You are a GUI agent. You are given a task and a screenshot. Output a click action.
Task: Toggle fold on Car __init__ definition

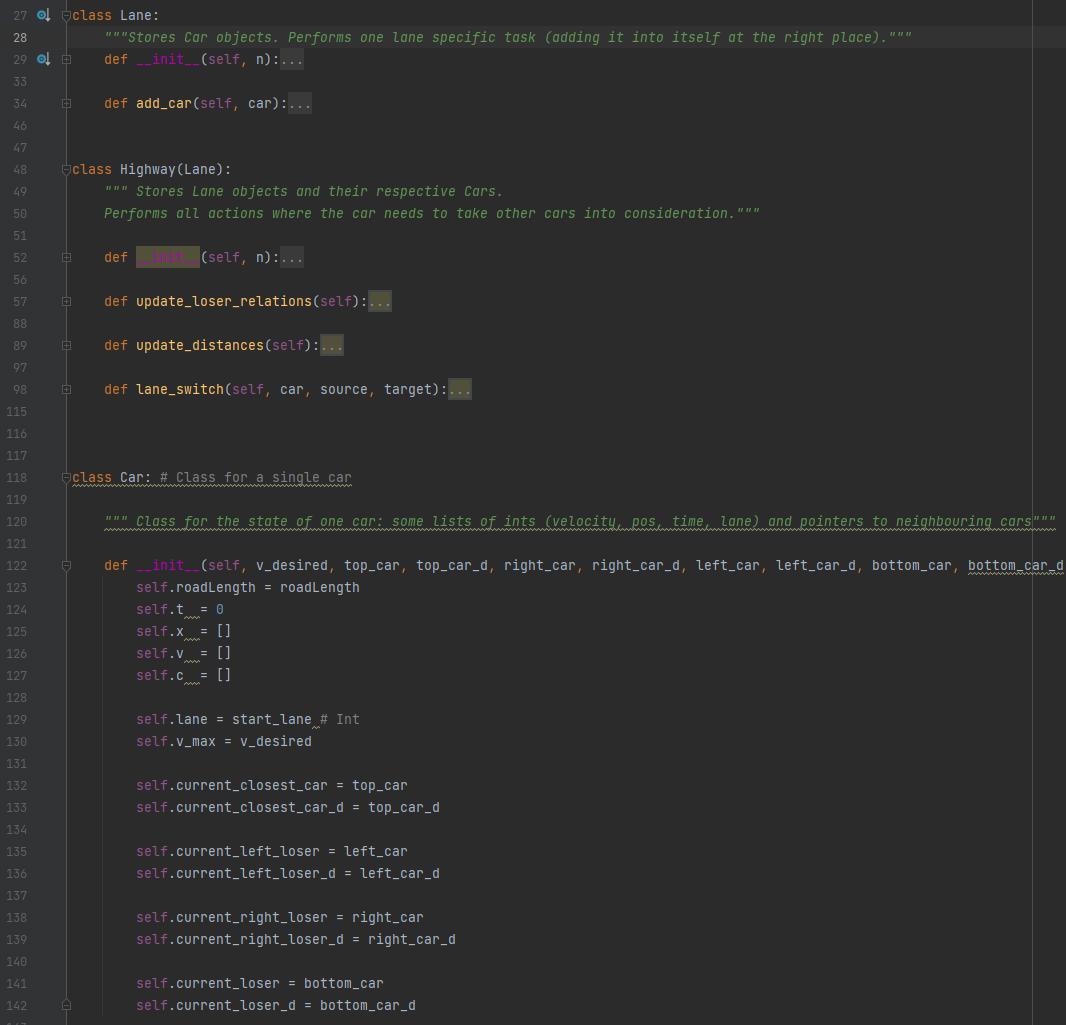pos(66,565)
